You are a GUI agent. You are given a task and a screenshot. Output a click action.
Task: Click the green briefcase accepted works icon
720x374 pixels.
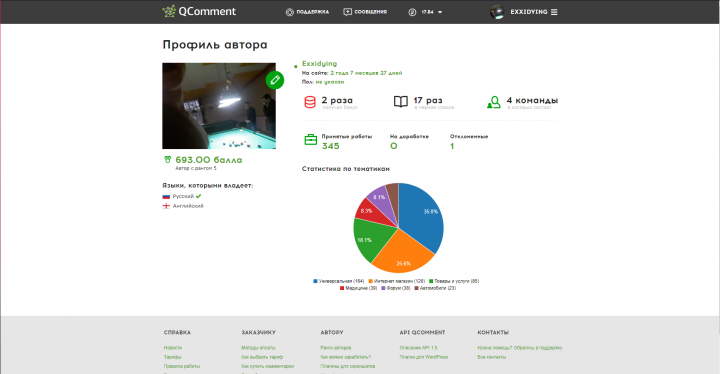click(x=311, y=139)
